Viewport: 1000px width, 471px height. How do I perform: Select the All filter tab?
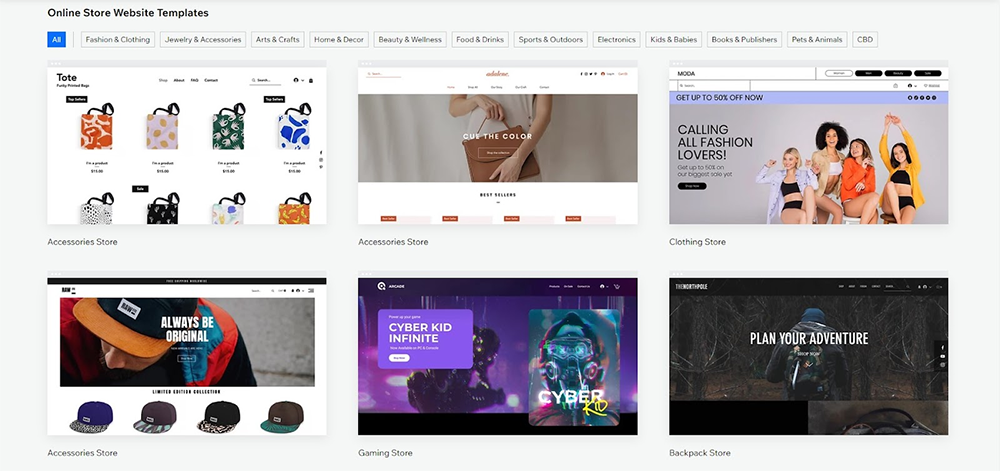(x=56, y=40)
